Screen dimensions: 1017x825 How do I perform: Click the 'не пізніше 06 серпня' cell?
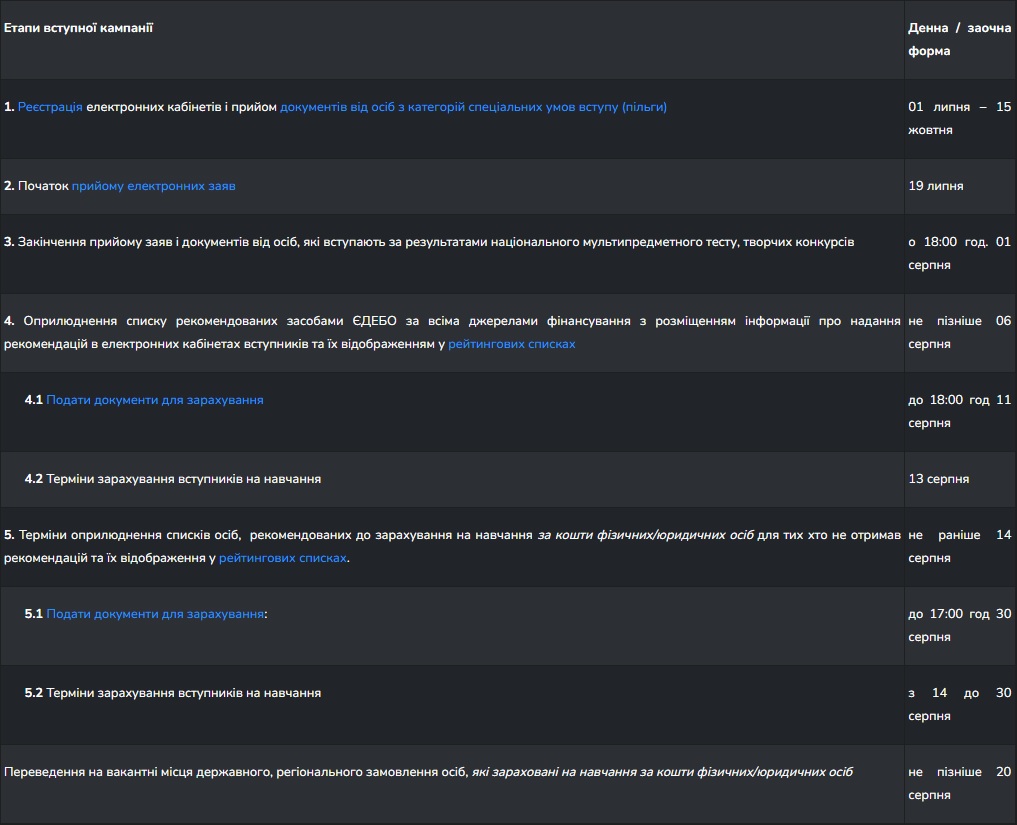pos(959,333)
